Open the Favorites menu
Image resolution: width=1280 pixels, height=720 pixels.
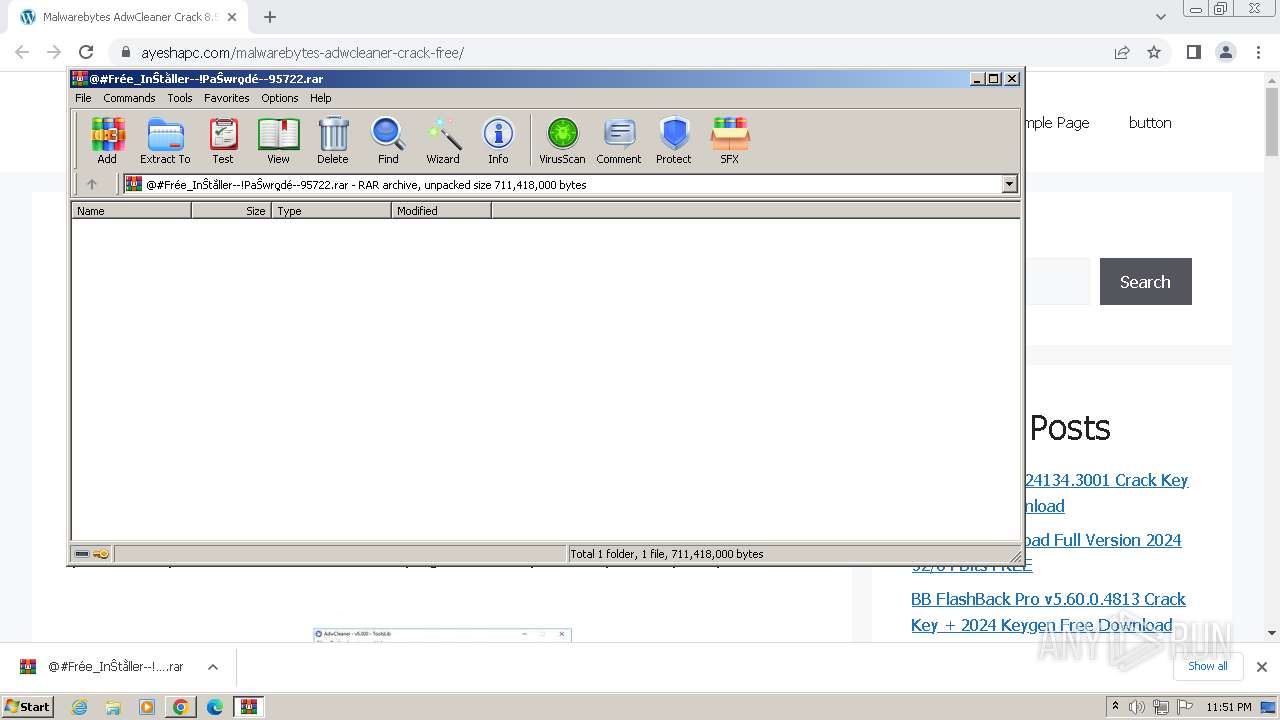click(x=227, y=98)
